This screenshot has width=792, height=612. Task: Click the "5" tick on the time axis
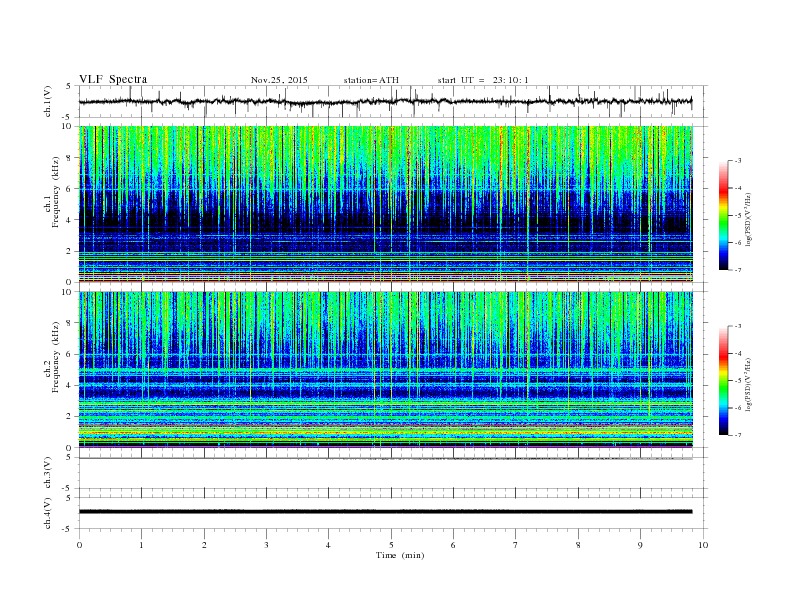pos(391,545)
